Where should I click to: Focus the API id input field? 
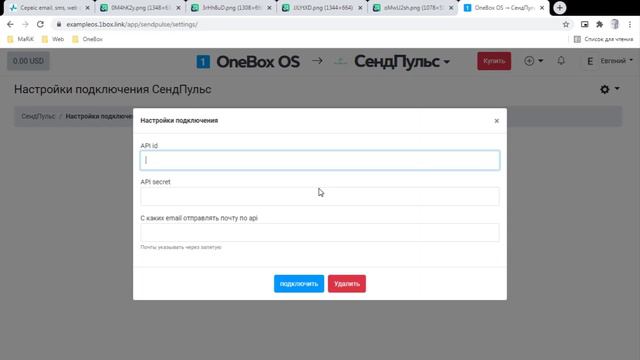pyautogui.click(x=320, y=160)
